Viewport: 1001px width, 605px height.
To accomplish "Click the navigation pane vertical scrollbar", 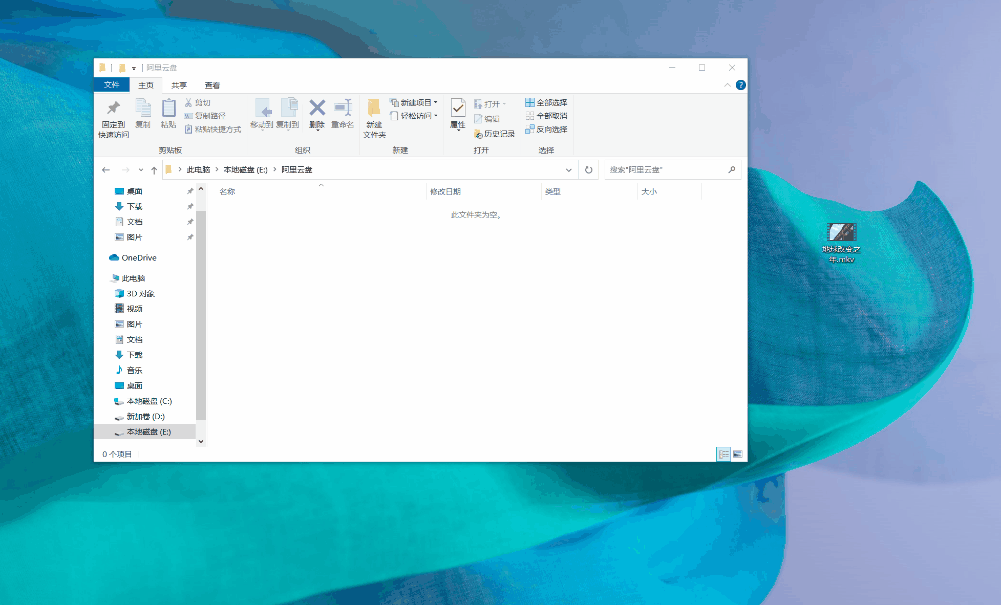I will [x=201, y=300].
